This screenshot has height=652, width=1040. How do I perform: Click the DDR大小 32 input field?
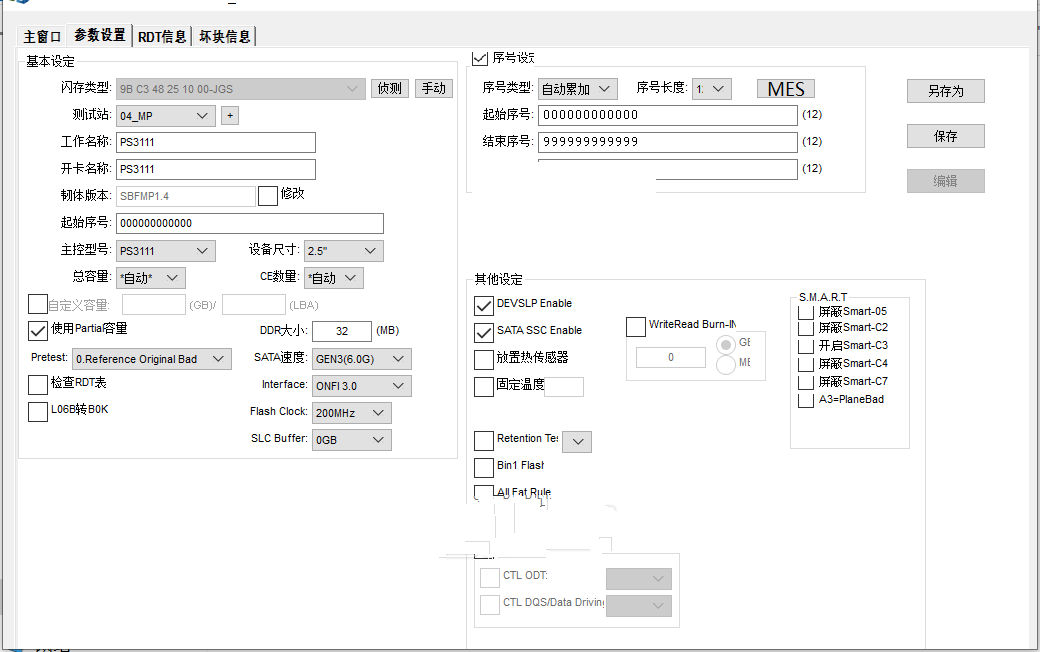click(342, 331)
